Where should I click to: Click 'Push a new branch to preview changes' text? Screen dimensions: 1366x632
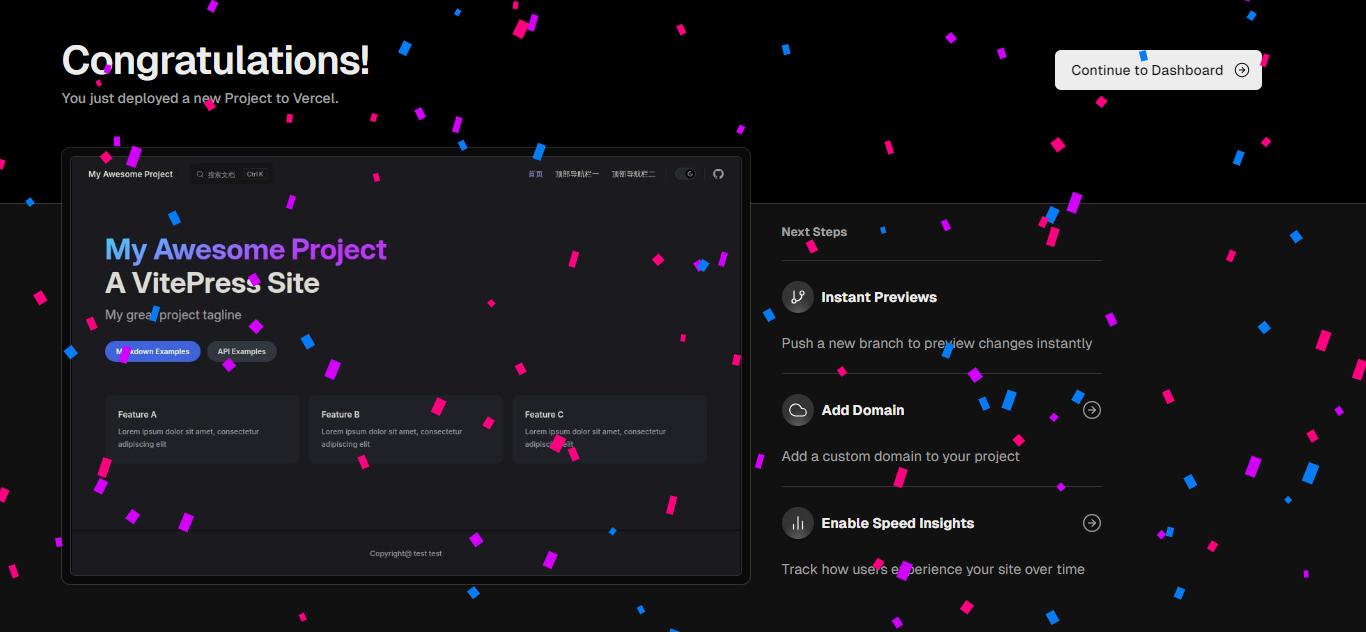(937, 343)
